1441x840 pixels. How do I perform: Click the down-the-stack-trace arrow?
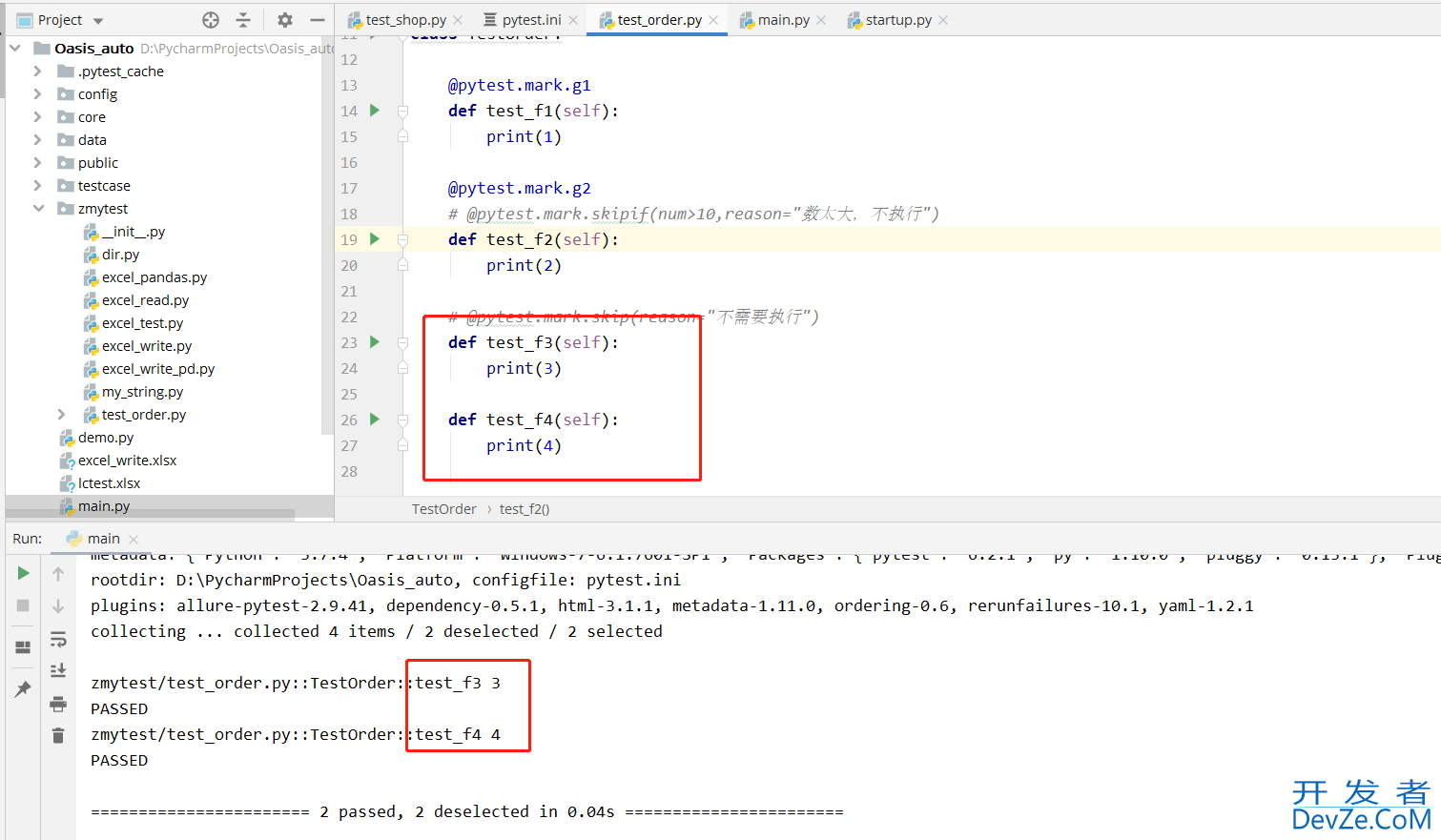click(x=58, y=605)
